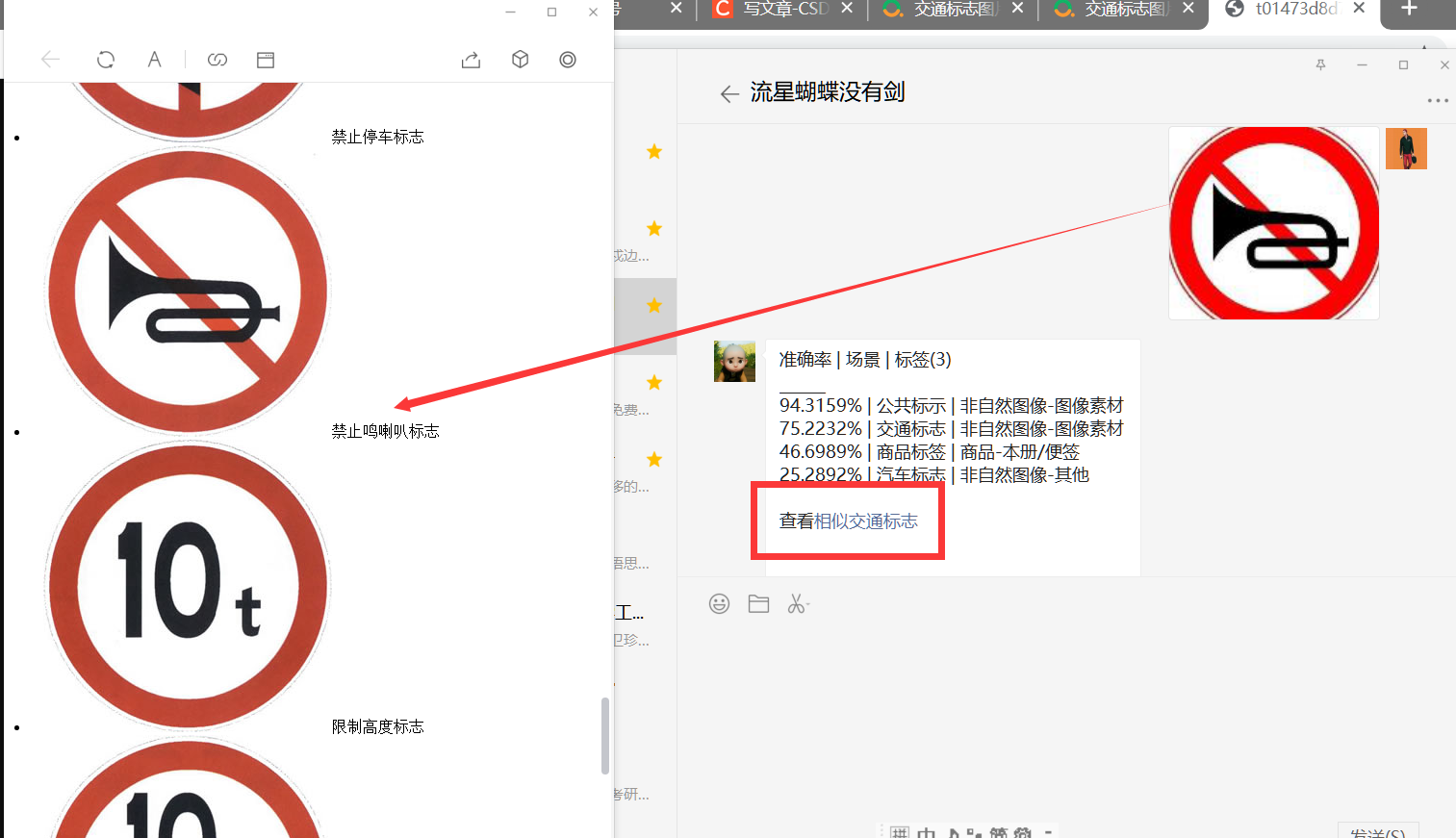Go back using the viewer's left arrow

[51, 60]
